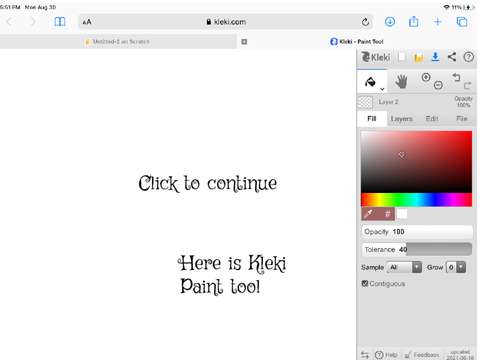The width and height of the screenshot is (480, 360).
Task: Reload the kleki.com page
Action: [x=365, y=22]
